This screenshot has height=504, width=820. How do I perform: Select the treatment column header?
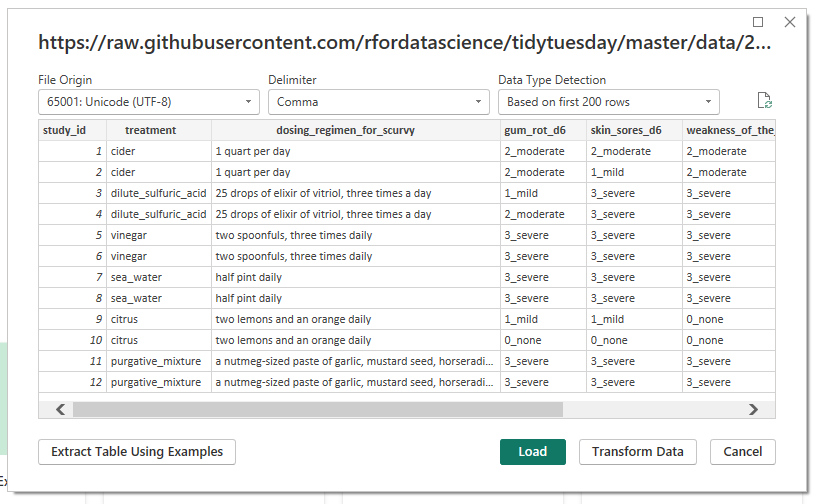click(159, 130)
